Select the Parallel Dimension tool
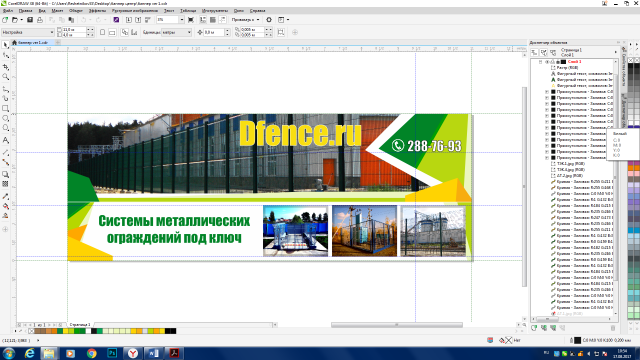The width and height of the screenshot is (640, 360). [x=5, y=152]
